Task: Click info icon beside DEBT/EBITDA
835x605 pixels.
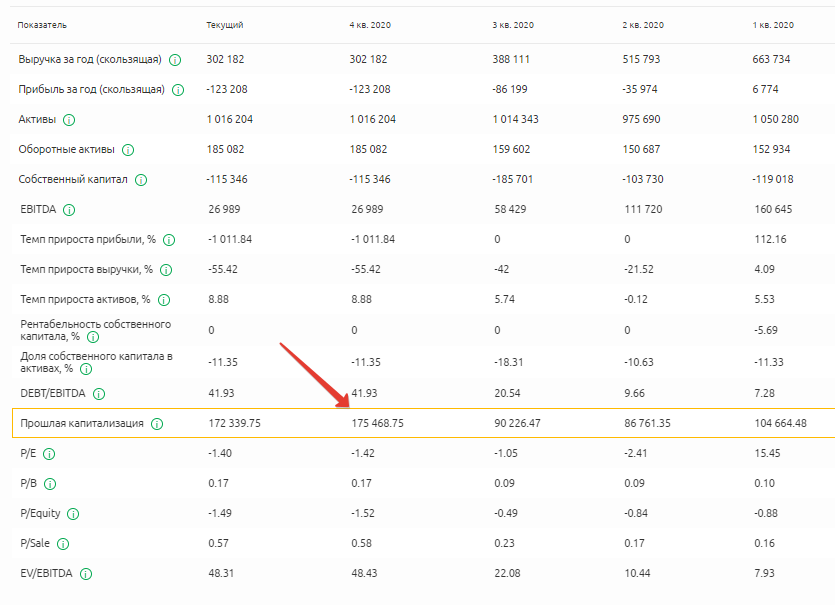Action: 99,394
